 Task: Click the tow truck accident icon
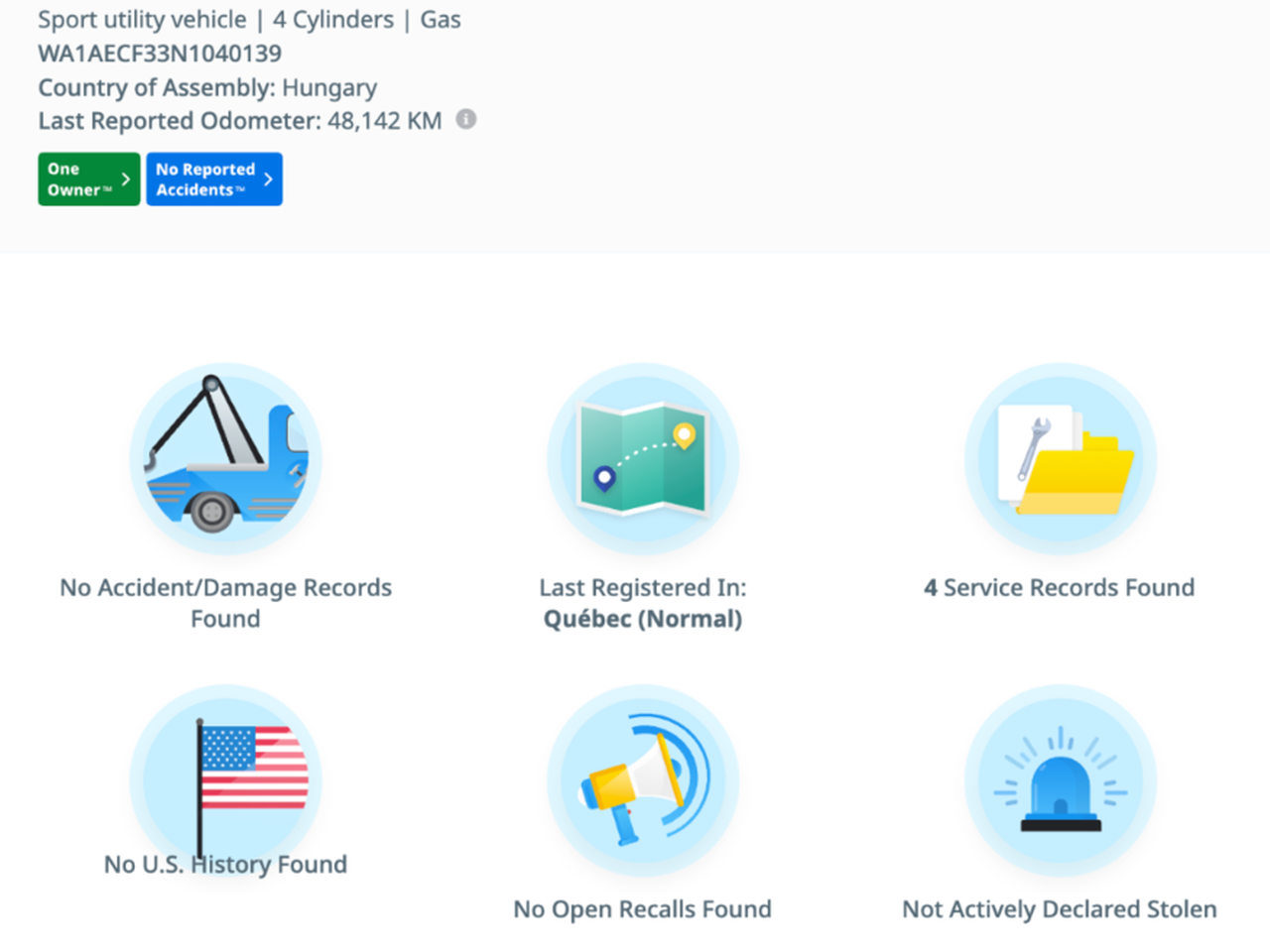click(x=226, y=459)
